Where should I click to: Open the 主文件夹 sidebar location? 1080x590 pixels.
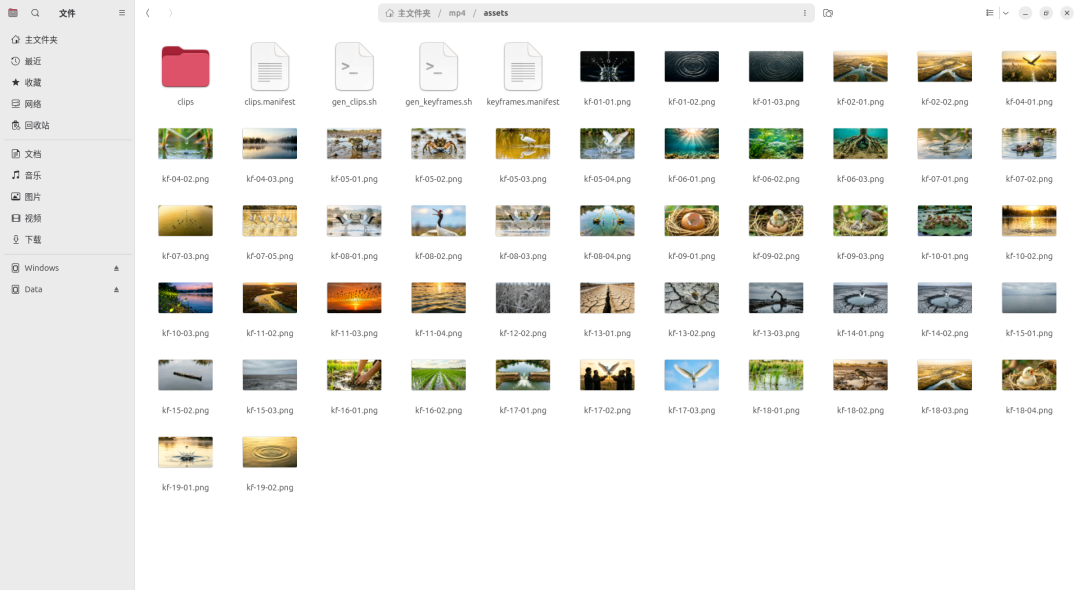tap(68, 40)
